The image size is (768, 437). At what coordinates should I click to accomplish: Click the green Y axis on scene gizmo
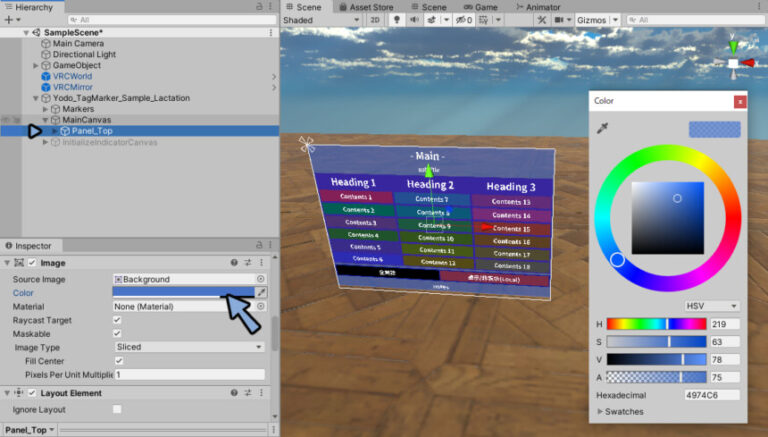click(x=733, y=47)
